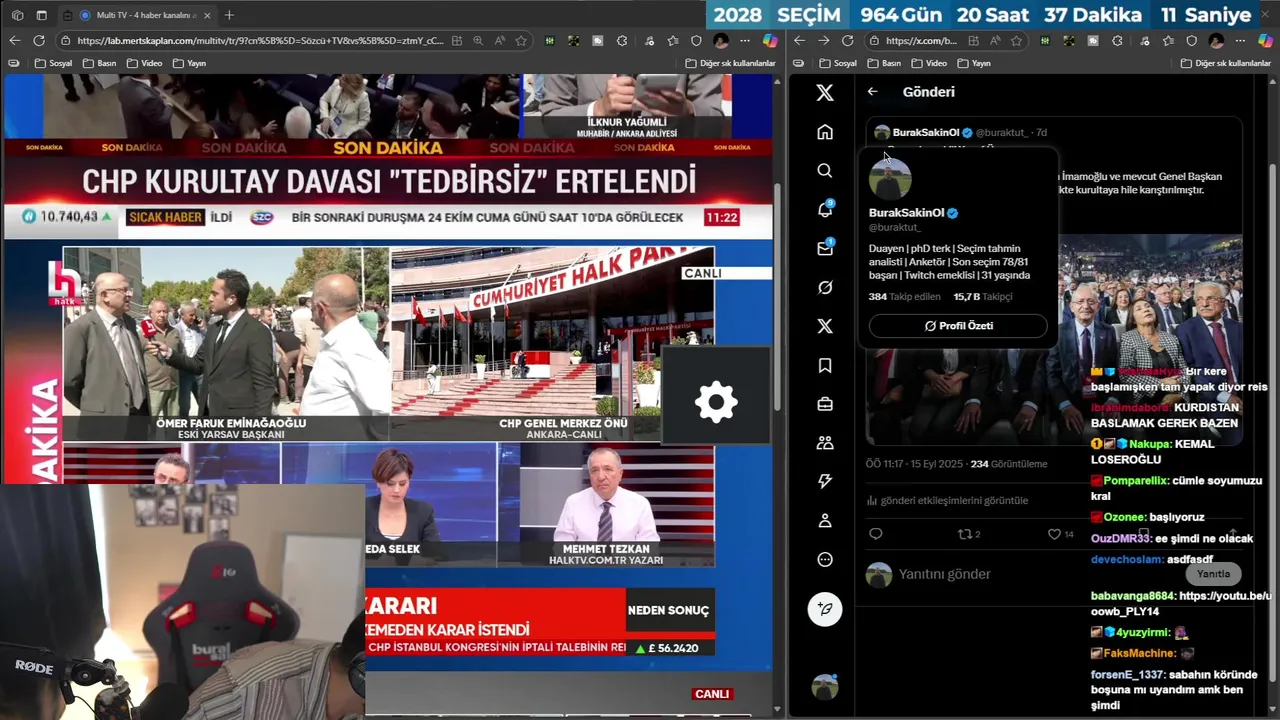The image size is (1280, 720).
Task: Open the settings gear on Multi TV
Action: pyautogui.click(x=716, y=403)
